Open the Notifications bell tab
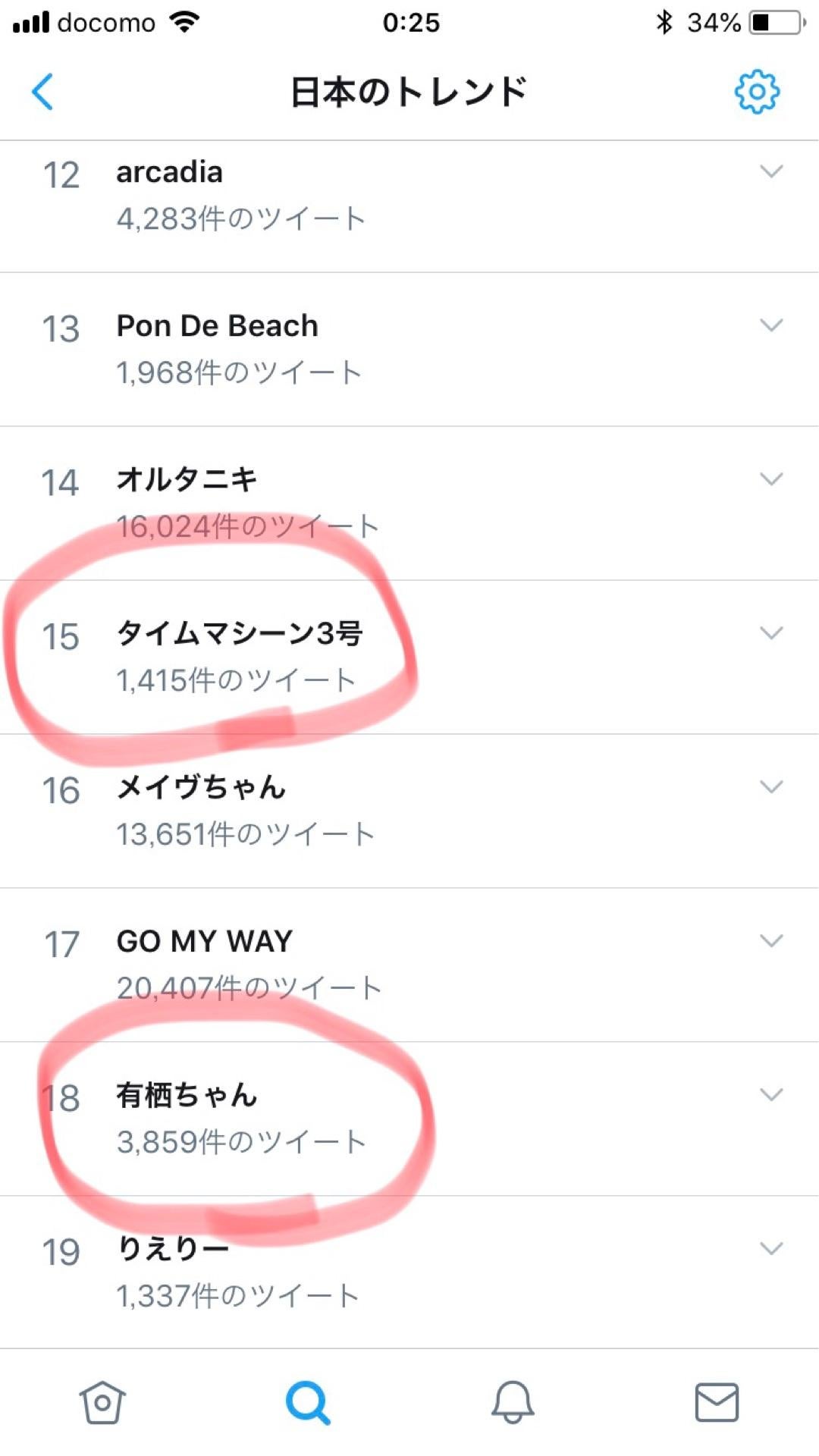The image size is (819, 1456). pos(513,1402)
